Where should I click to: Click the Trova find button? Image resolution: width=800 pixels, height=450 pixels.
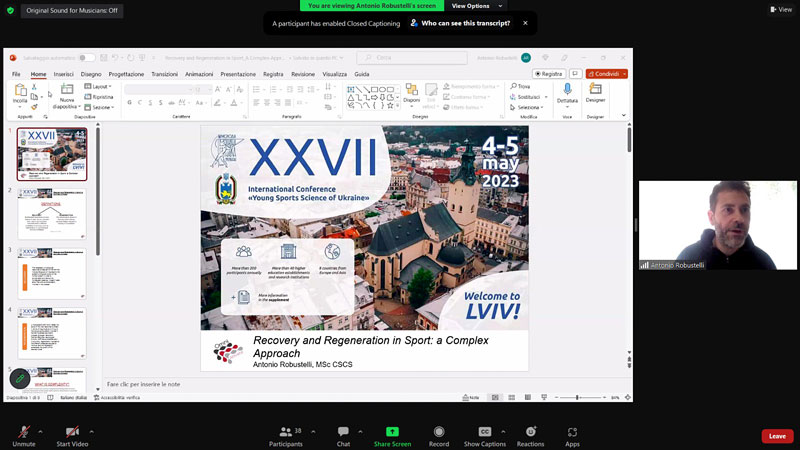pos(520,86)
